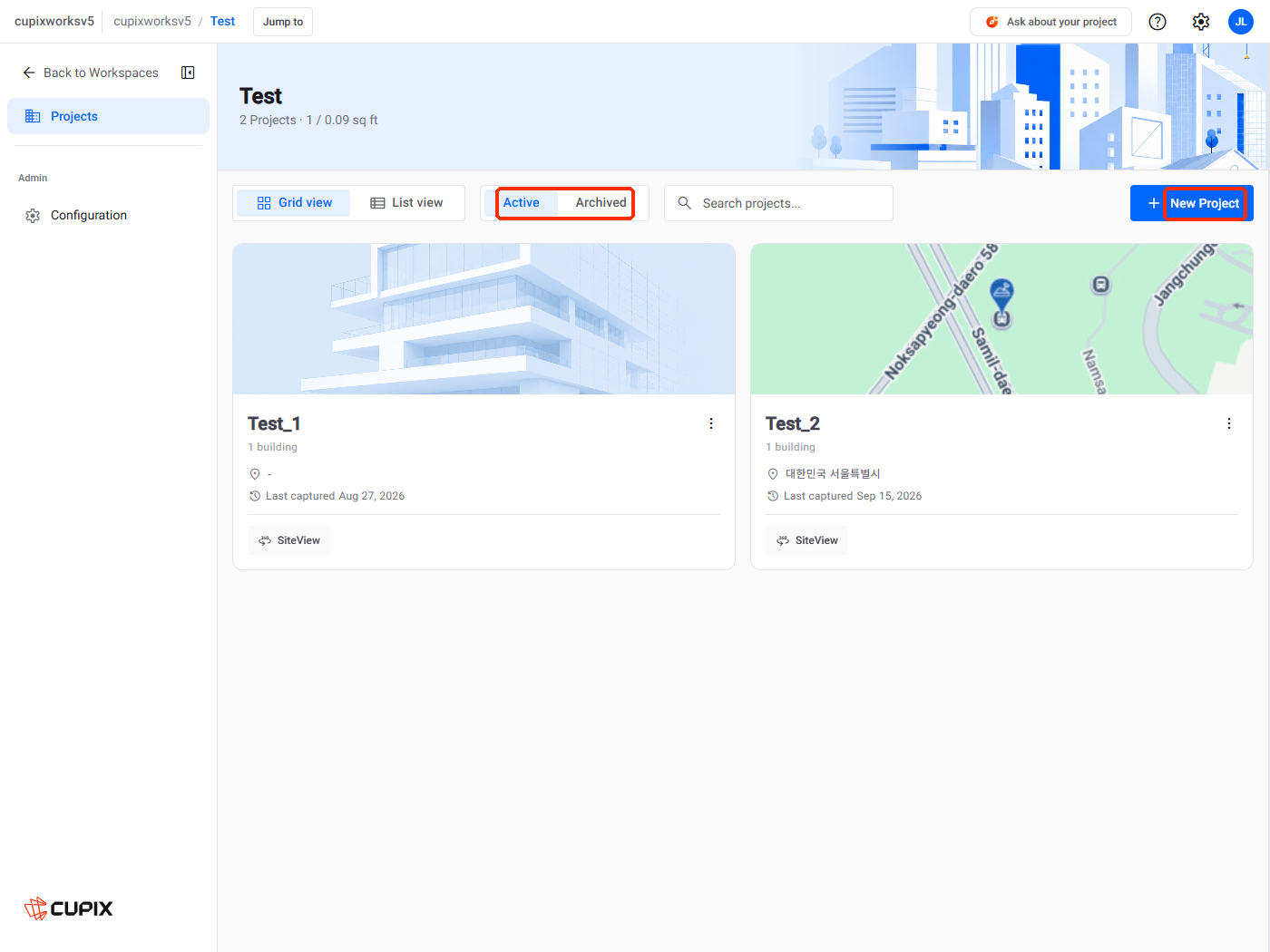Click the plus icon of New Project

1154,203
